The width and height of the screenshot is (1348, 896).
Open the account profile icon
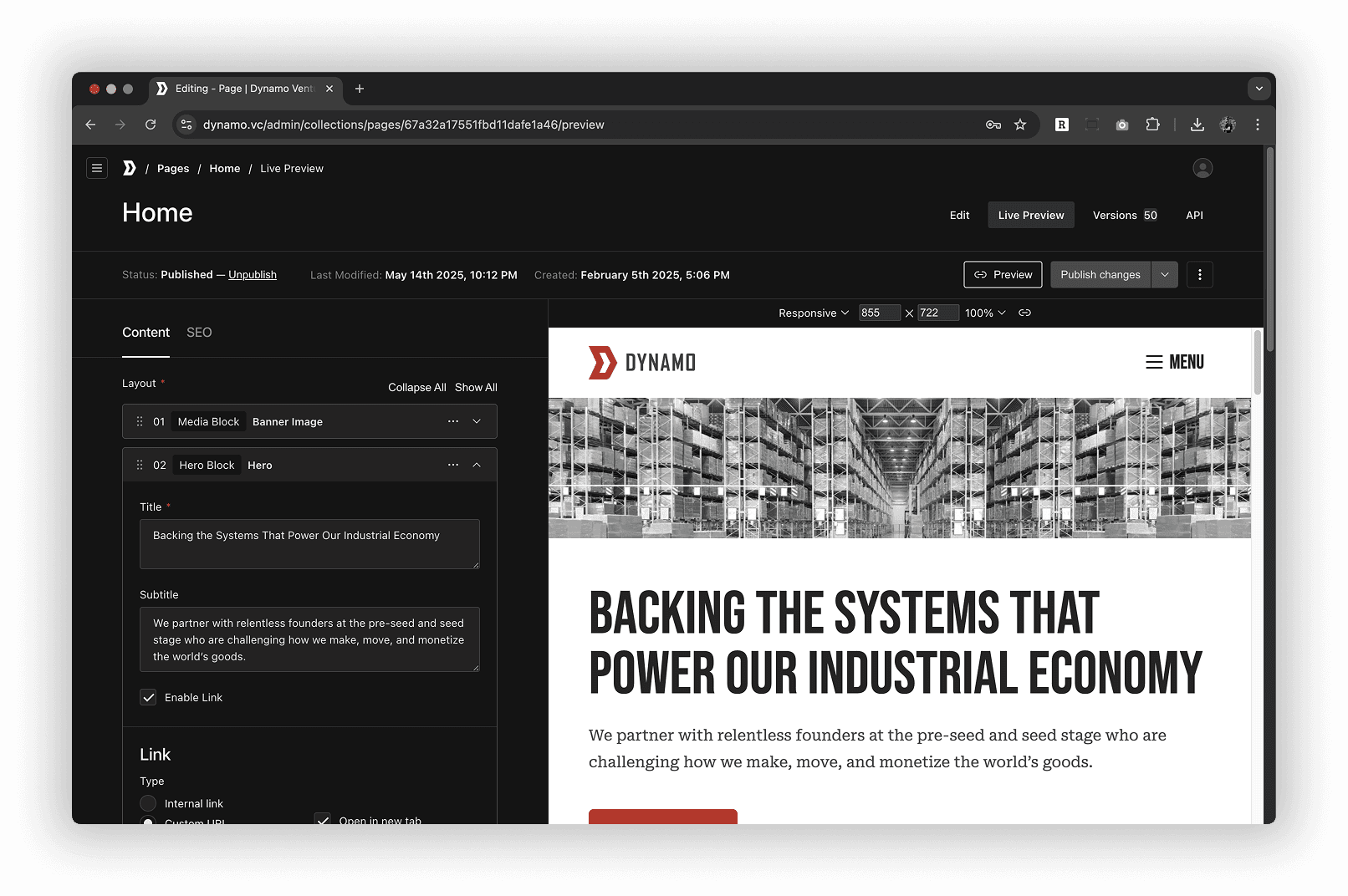pyautogui.click(x=1202, y=168)
